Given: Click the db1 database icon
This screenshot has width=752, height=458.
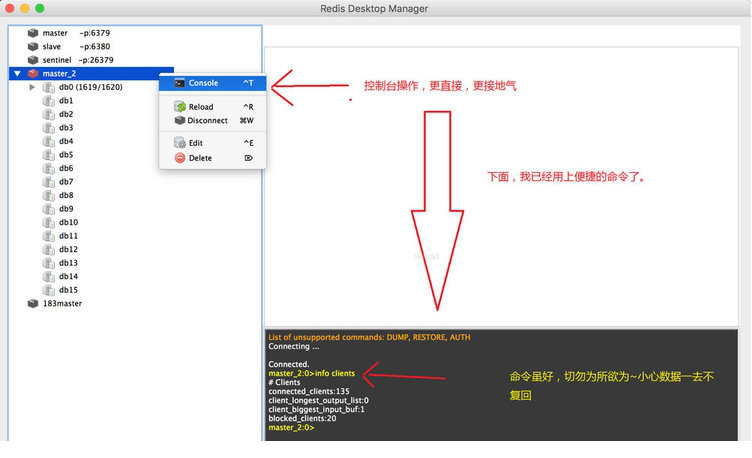Looking at the screenshot, I should click(48, 101).
